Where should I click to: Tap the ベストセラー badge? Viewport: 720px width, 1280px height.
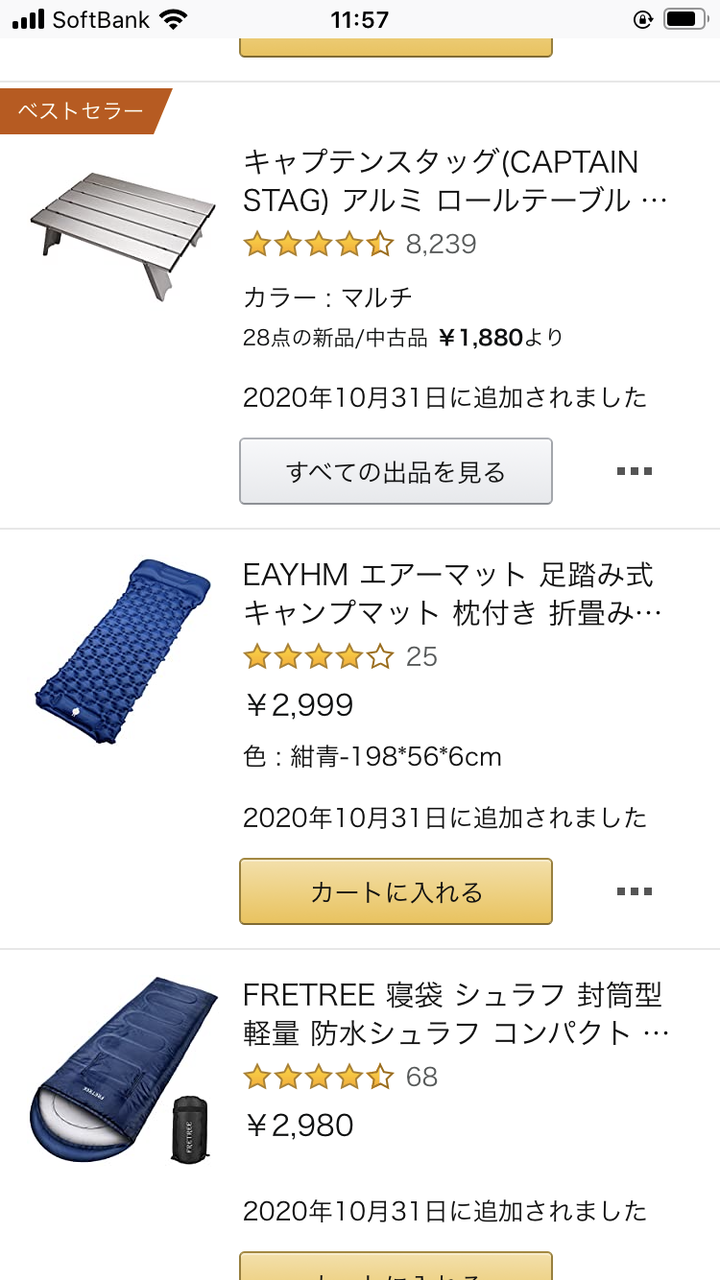(x=82, y=111)
